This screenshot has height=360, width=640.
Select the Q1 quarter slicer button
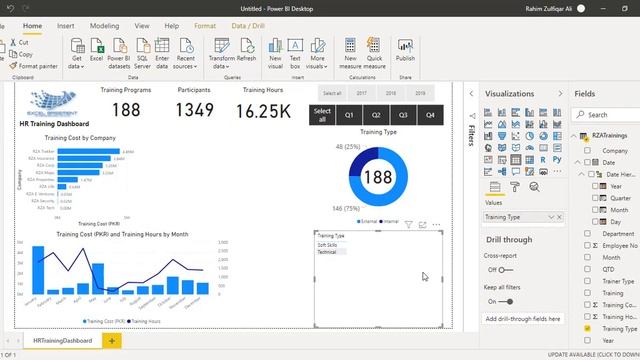coord(349,115)
